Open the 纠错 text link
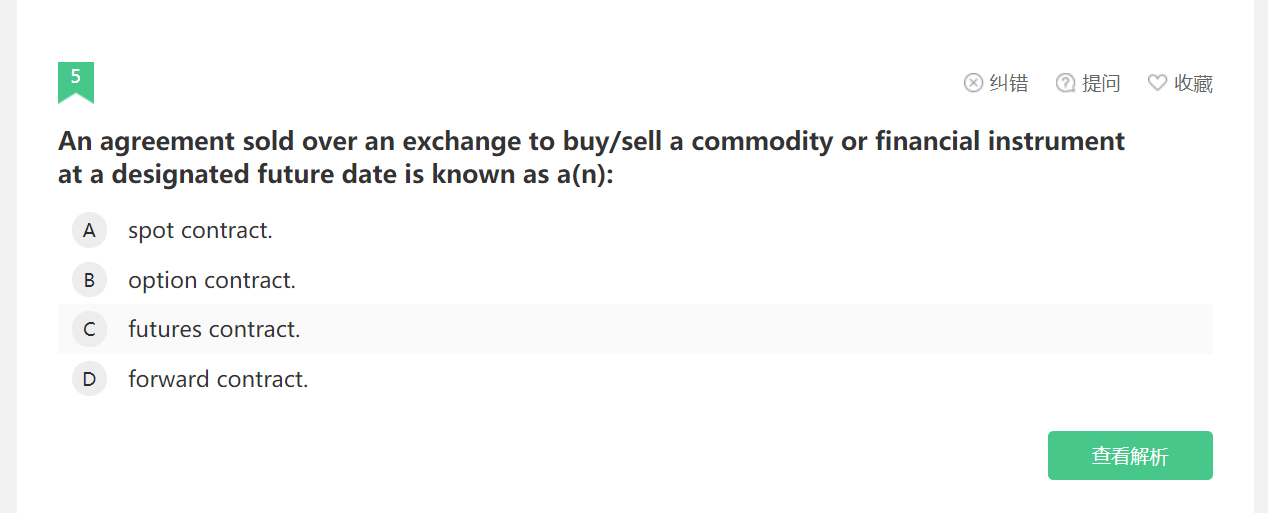 [1009, 83]
